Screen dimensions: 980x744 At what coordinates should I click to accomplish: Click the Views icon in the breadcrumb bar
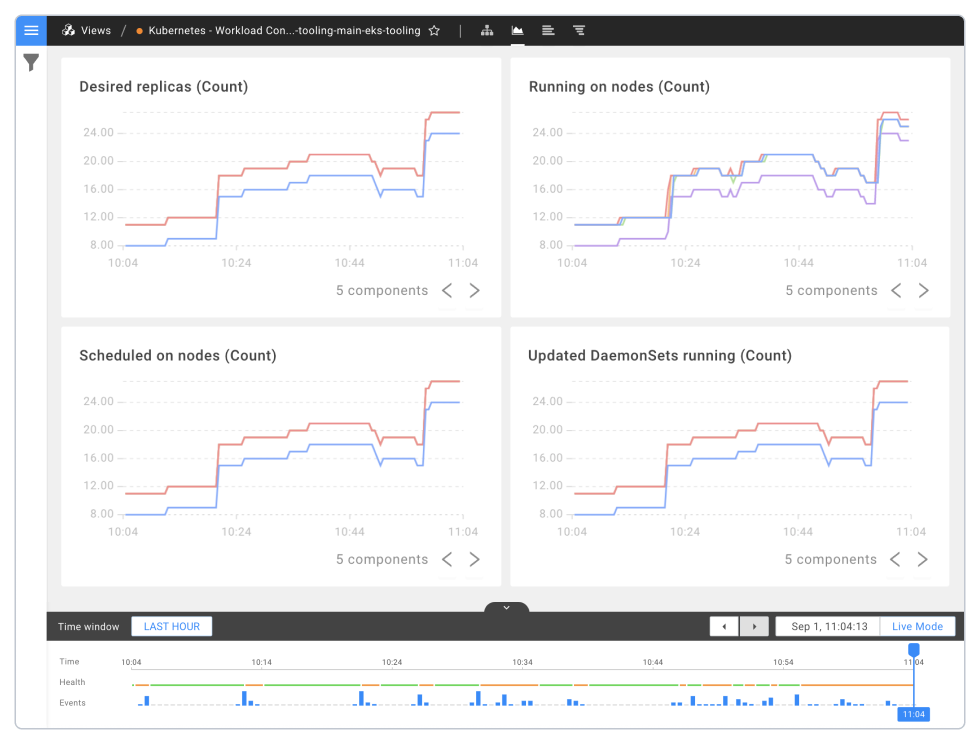point(66,30)
